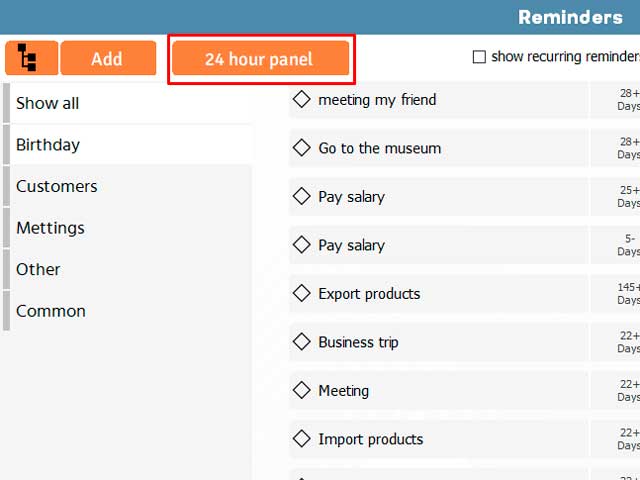
Task: Enable show recurring reminders checkbox
Action: pyautogui.click(x=479, y=57)
